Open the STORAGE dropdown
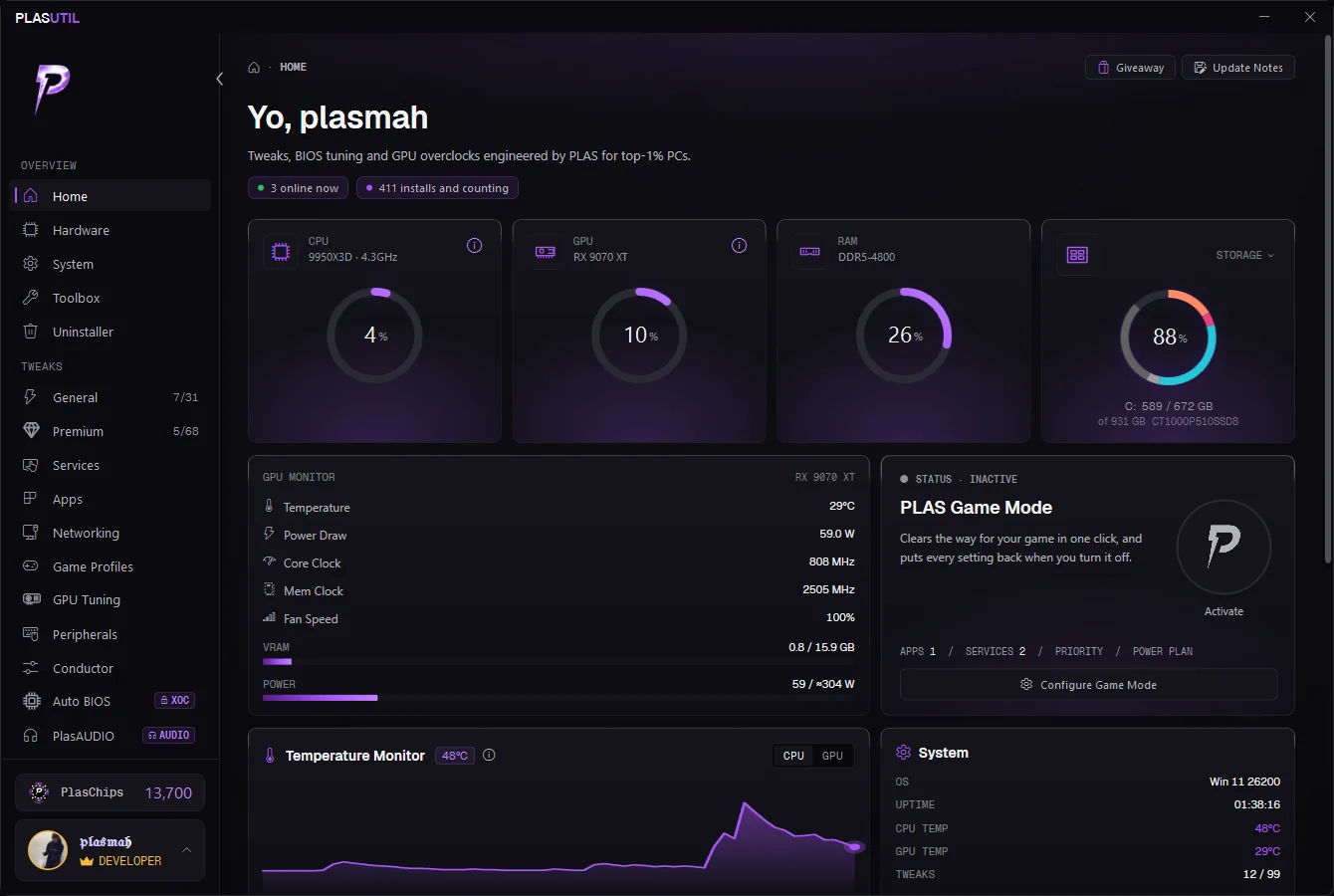This screenshot has height=896, width=1334. (x=1244, y=255)
